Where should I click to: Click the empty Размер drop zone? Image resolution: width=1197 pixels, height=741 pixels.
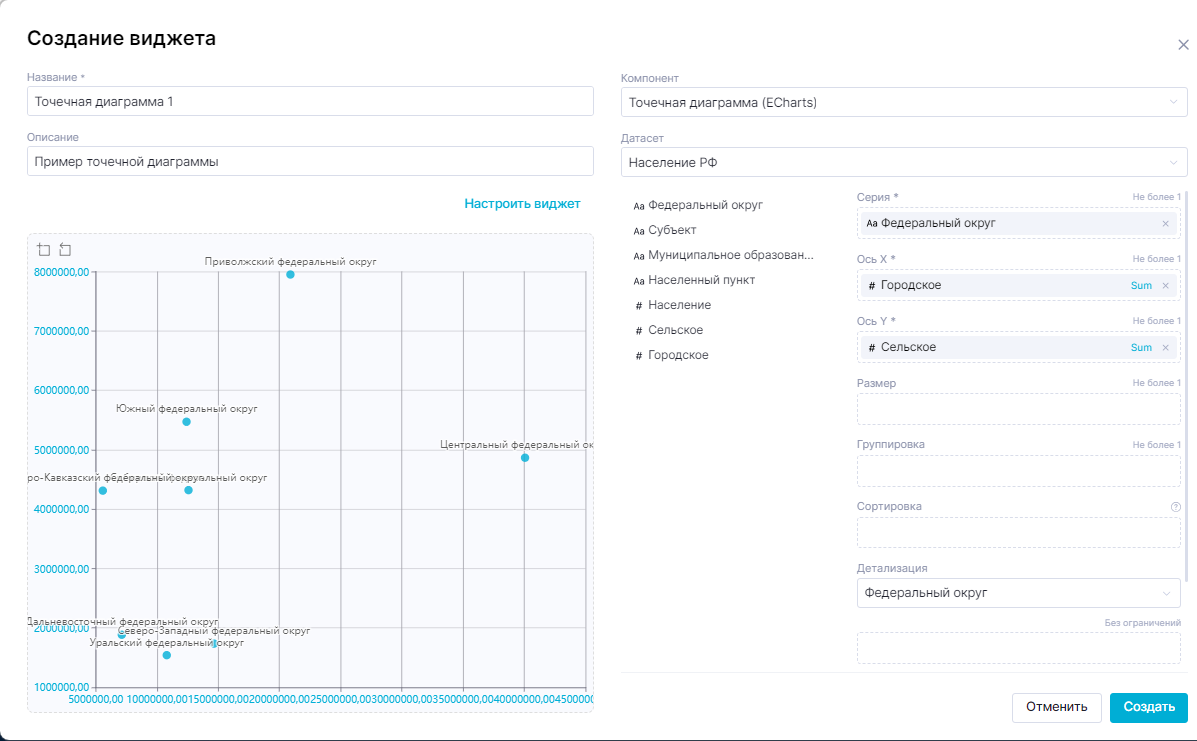tap(1018, 410)
